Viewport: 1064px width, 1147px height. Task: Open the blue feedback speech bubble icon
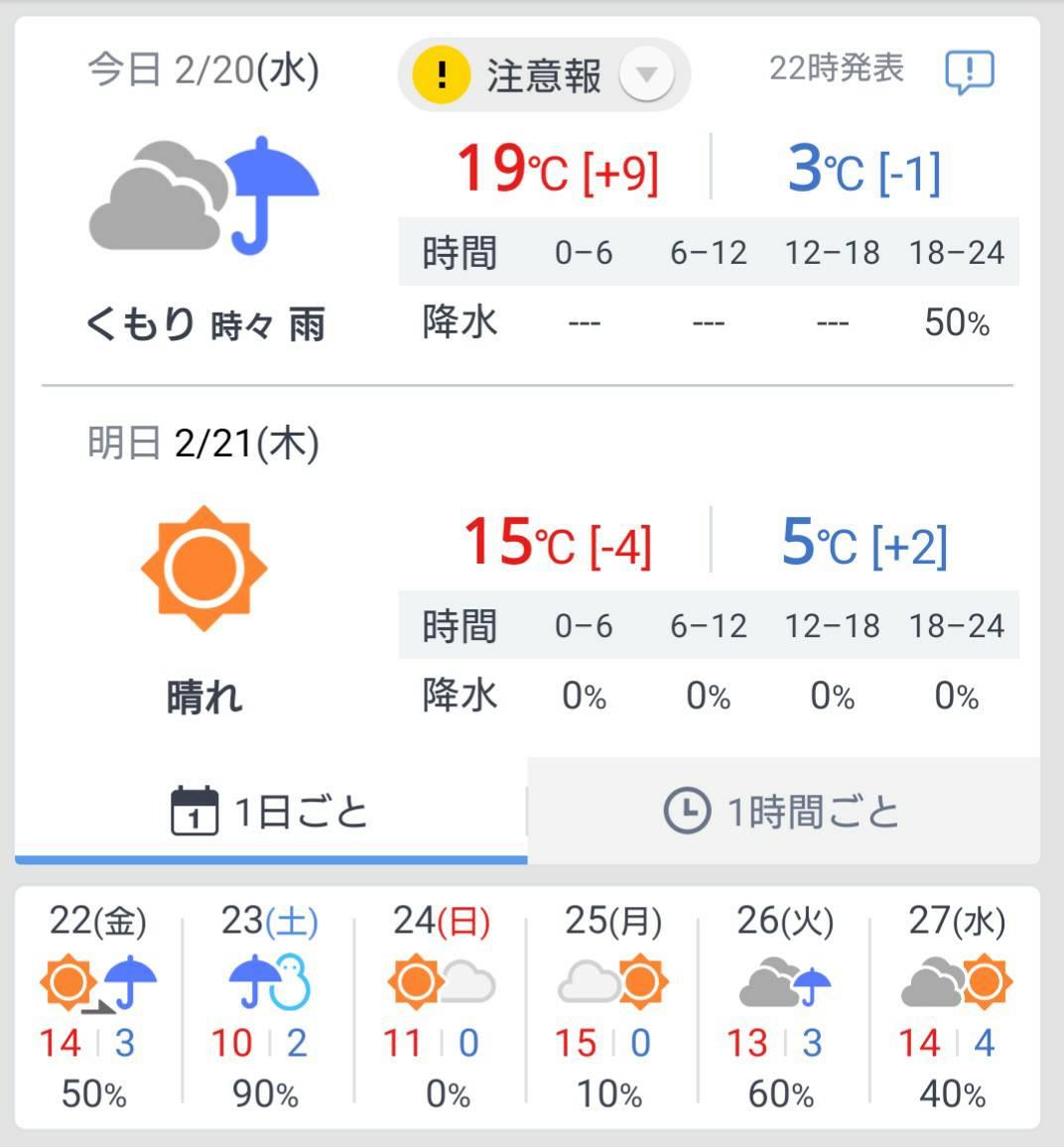970,71
